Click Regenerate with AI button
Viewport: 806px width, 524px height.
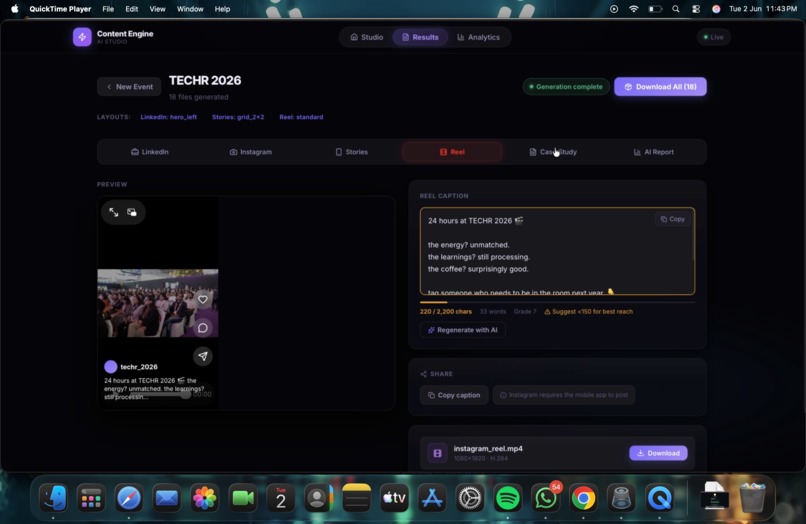(463, 330)
